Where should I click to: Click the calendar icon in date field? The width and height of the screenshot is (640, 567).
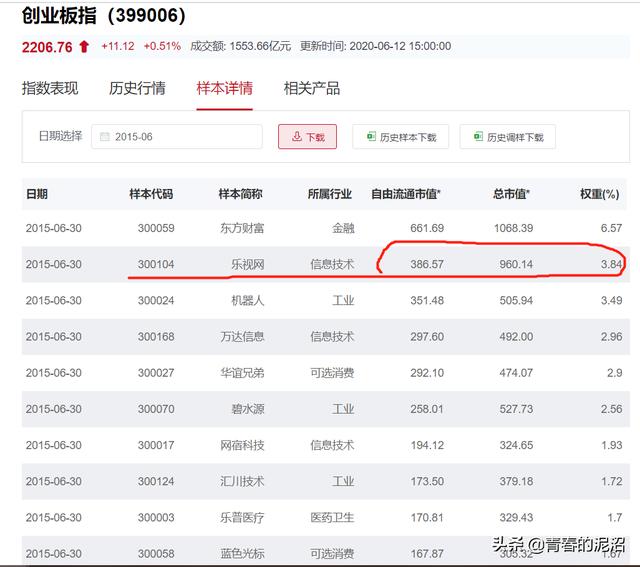coord(105,137)
